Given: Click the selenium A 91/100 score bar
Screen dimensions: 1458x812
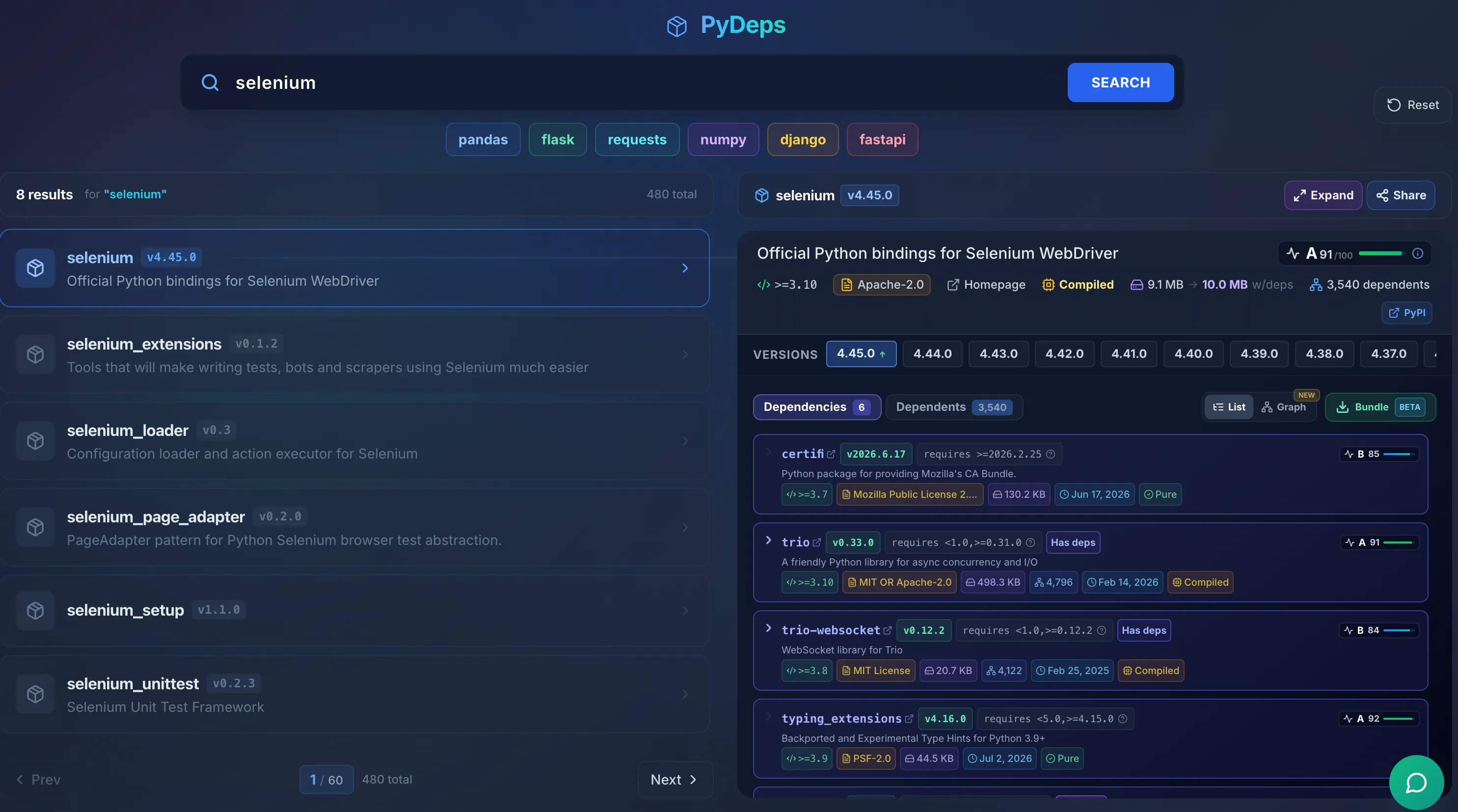Looking at the screenshot, I should point(1381,253).
